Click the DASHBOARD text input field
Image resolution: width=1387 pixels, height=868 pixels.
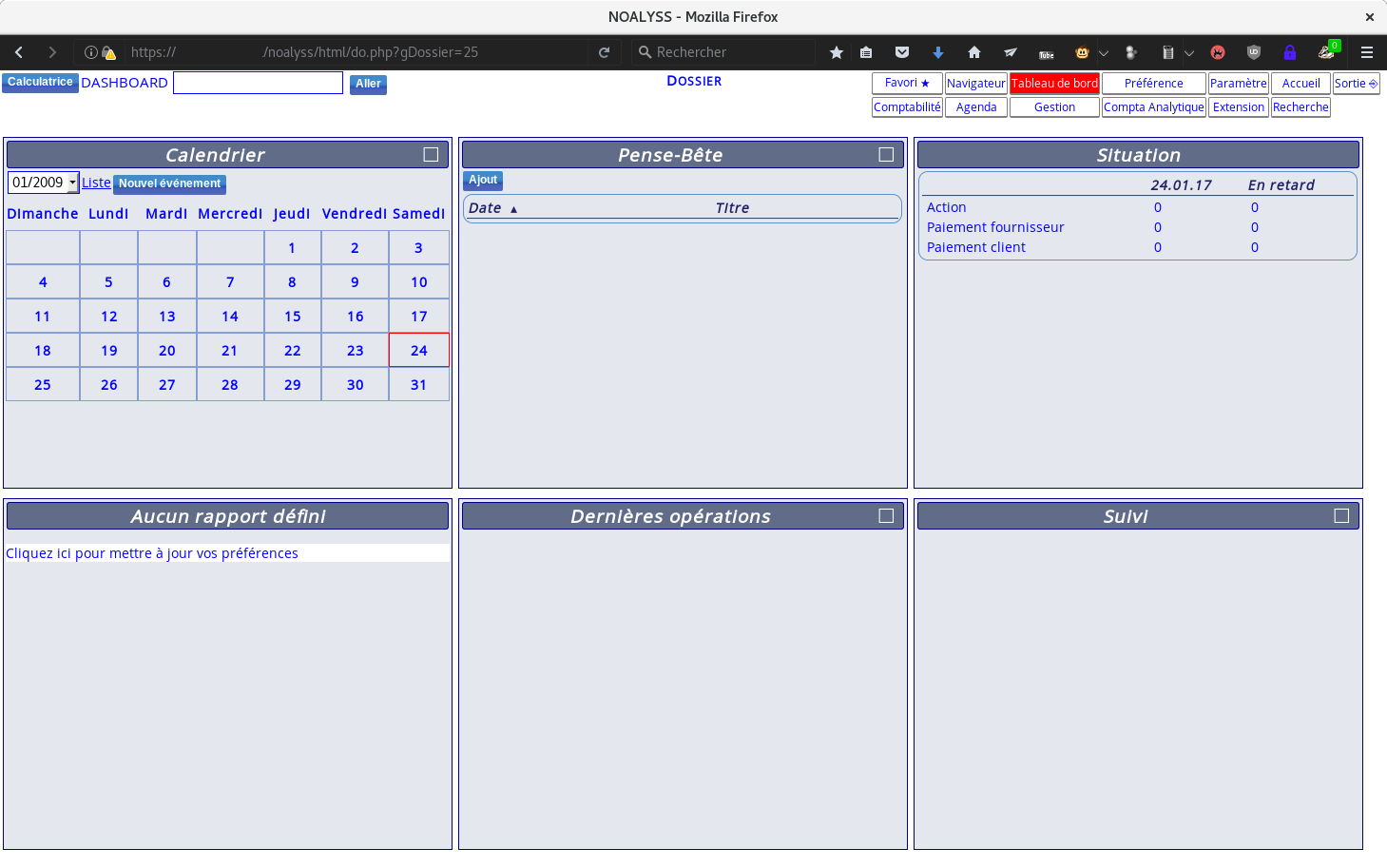(258, 83)
